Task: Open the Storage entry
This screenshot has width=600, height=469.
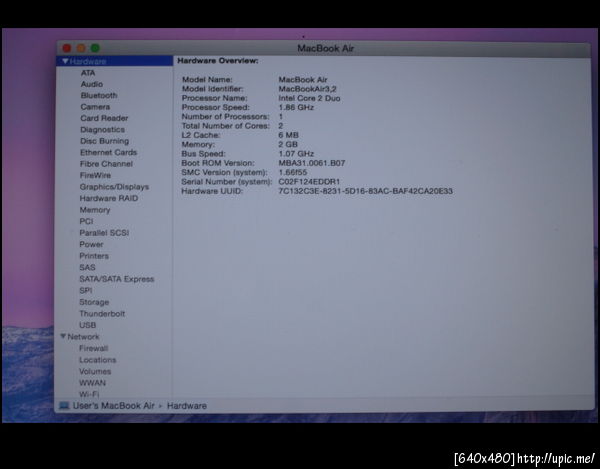Action: coord(94,302)
